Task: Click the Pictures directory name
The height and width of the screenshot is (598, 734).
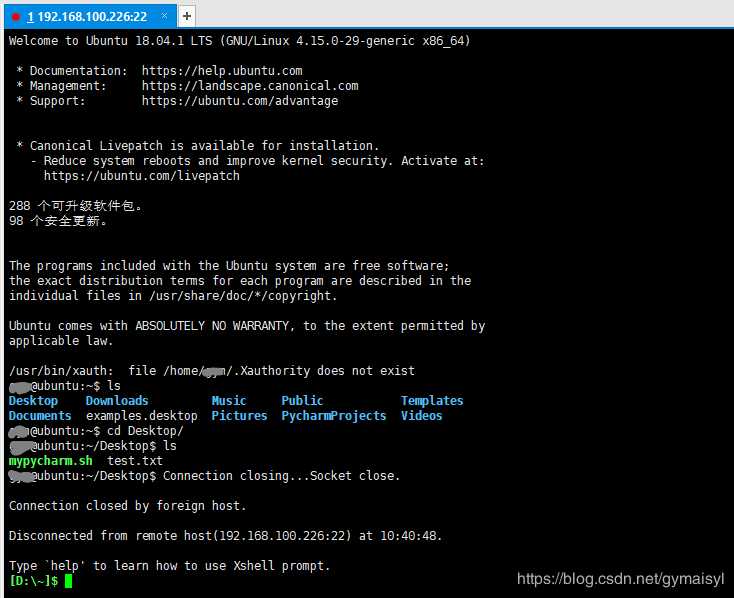Action: tap(239, 416)
